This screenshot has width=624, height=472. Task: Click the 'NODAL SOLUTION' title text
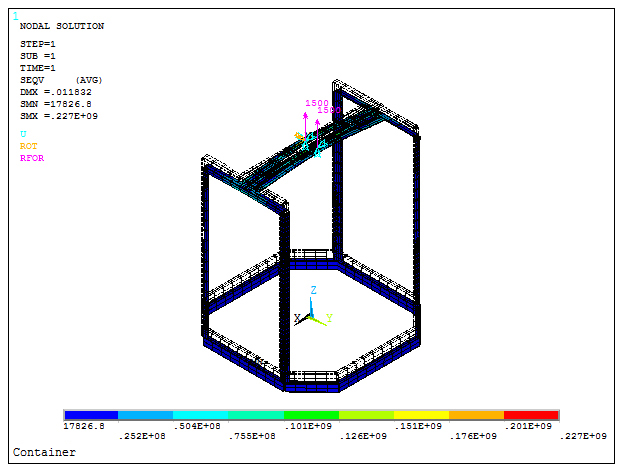pyautogui.click(x=62, y=26)
